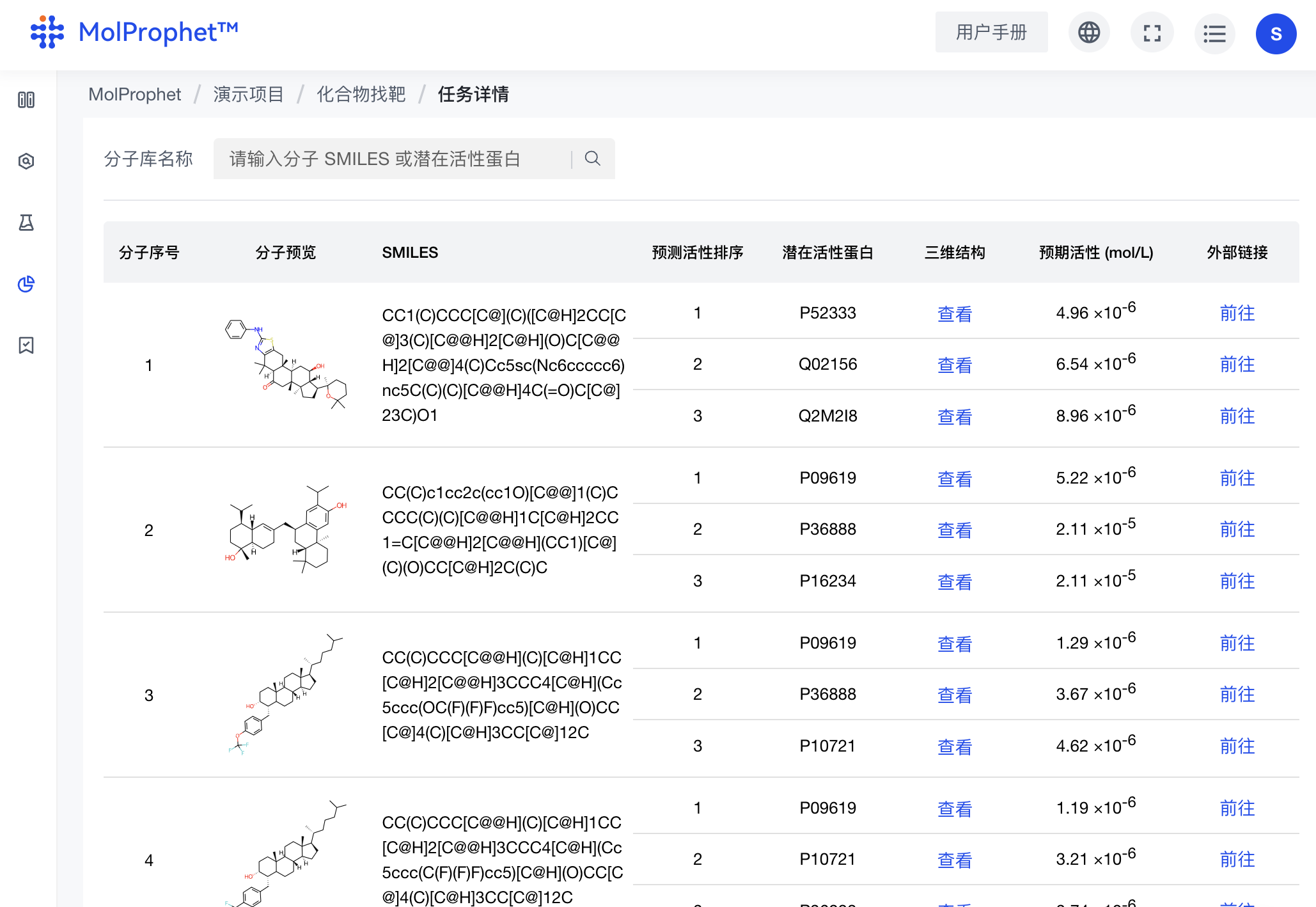Open external link 前往 for P16234
This screenshot has height=907, width=1316.
click(x=1237, y=581)
